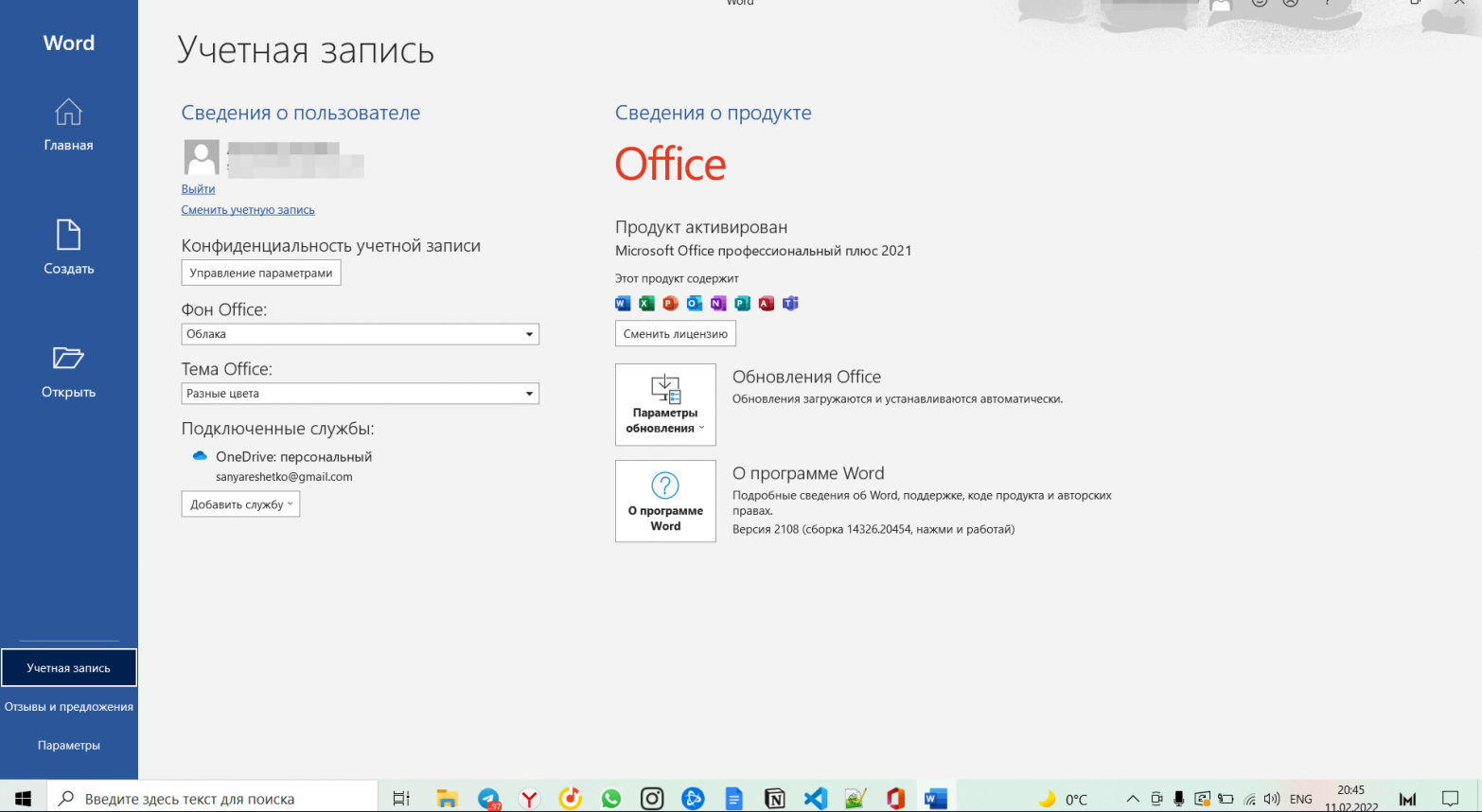This screenshot has height=812, width=1482.
Task: Click Управление параметрами button
Action: [261, 274]
